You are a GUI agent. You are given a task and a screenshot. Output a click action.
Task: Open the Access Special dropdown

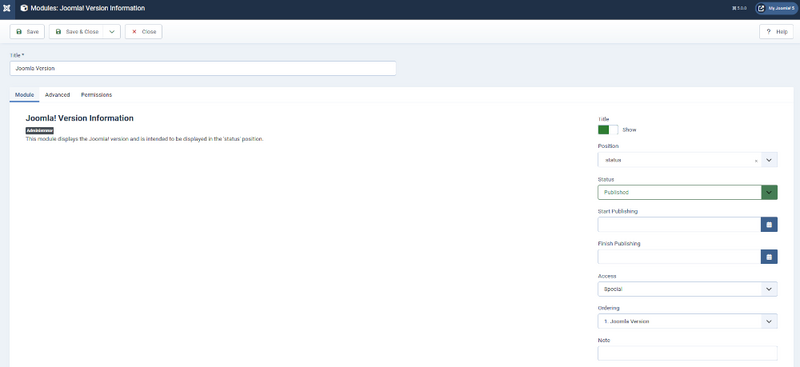click(x=687, y=289)
